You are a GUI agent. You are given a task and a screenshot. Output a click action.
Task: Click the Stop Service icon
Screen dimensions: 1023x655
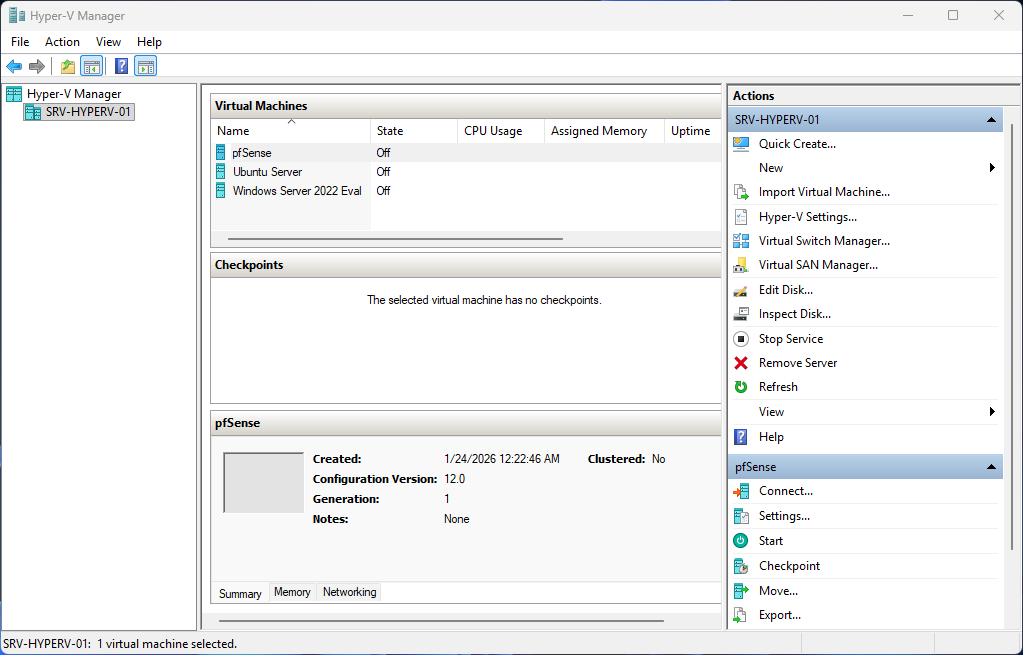pos(741,339)
